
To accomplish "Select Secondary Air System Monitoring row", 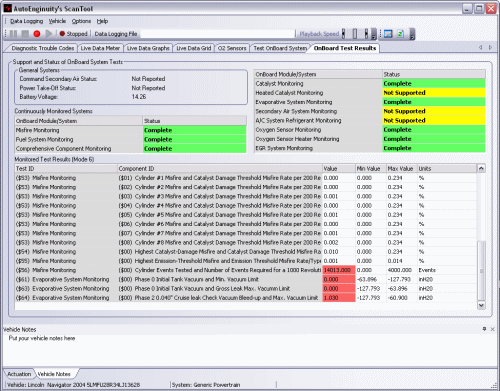I will tap(370, 111).
